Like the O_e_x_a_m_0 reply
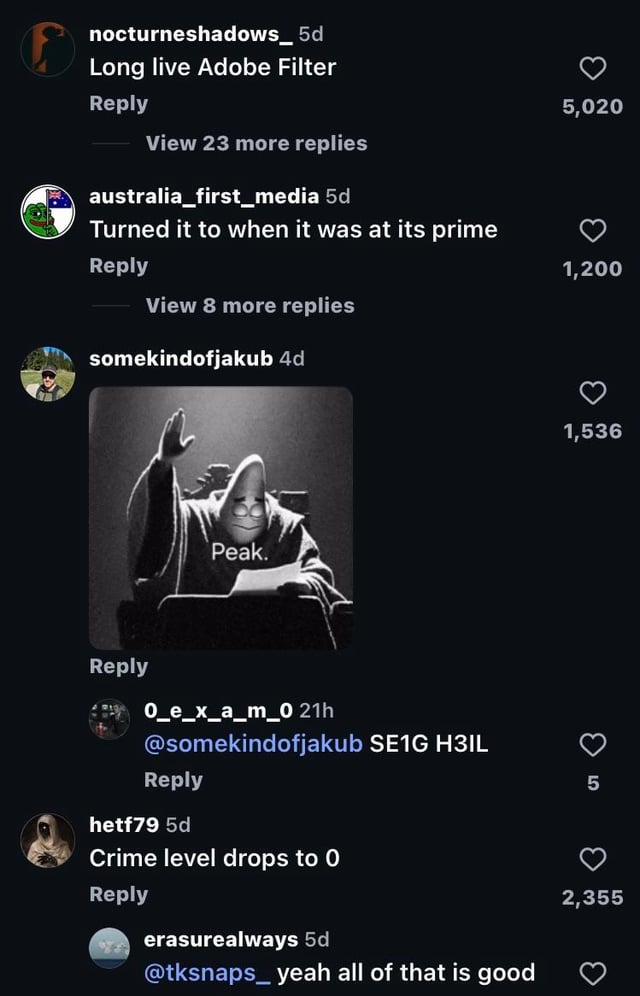The image size is (640, 996). tap(593, 745)
